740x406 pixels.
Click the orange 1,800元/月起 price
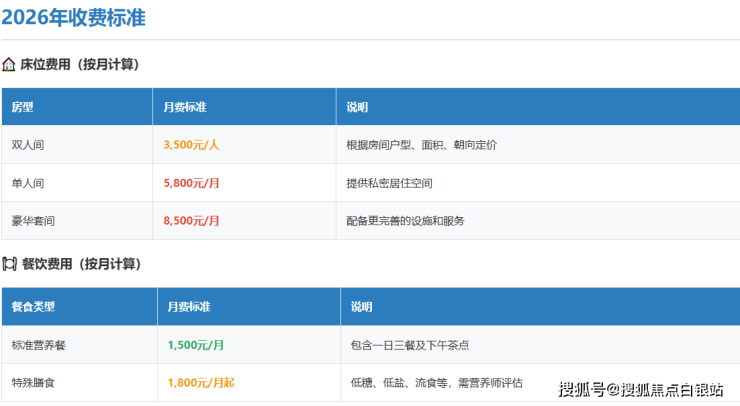[x=201, y=382]
